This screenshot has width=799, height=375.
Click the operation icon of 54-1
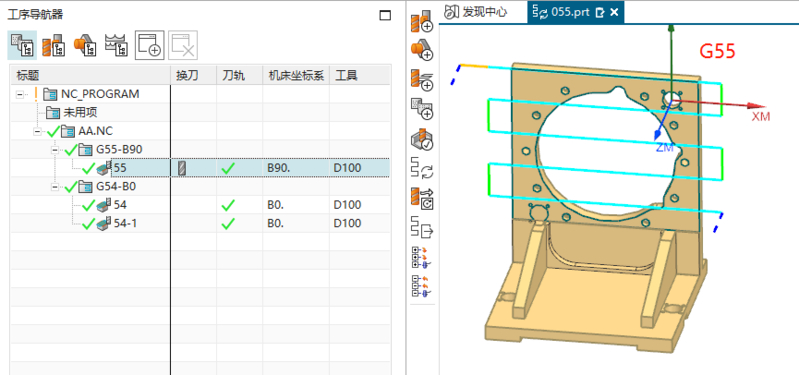click(x=104, y=223)
